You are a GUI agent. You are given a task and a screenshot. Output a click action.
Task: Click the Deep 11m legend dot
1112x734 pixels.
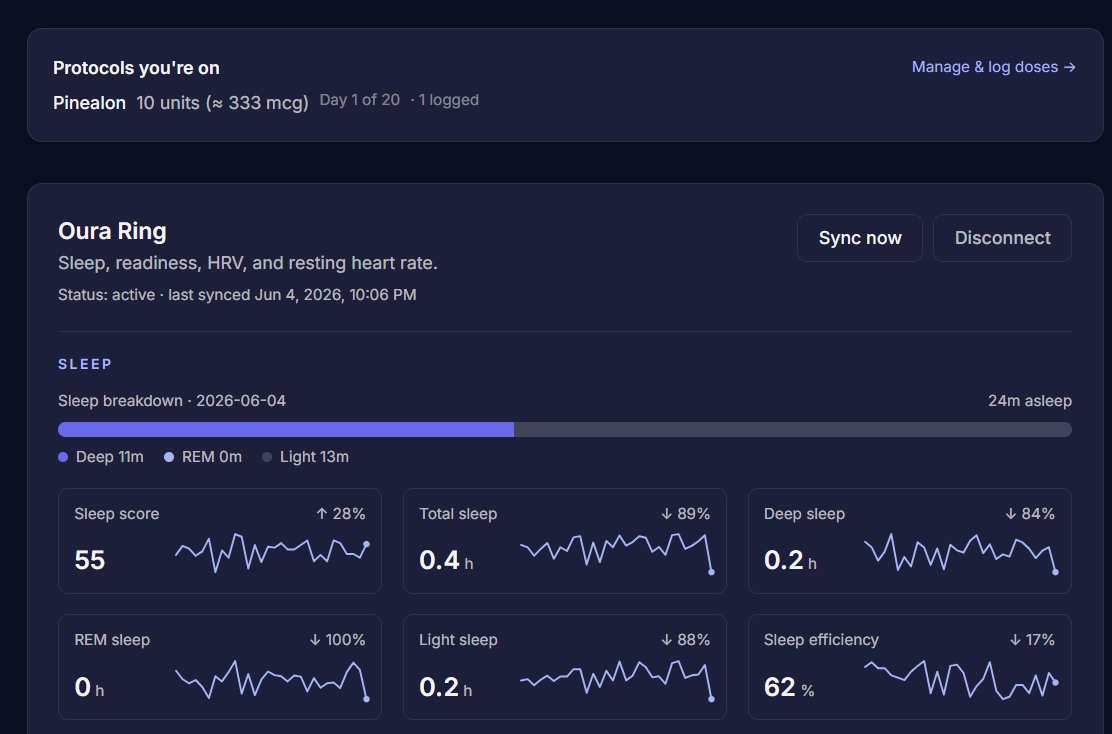(63, 457)
